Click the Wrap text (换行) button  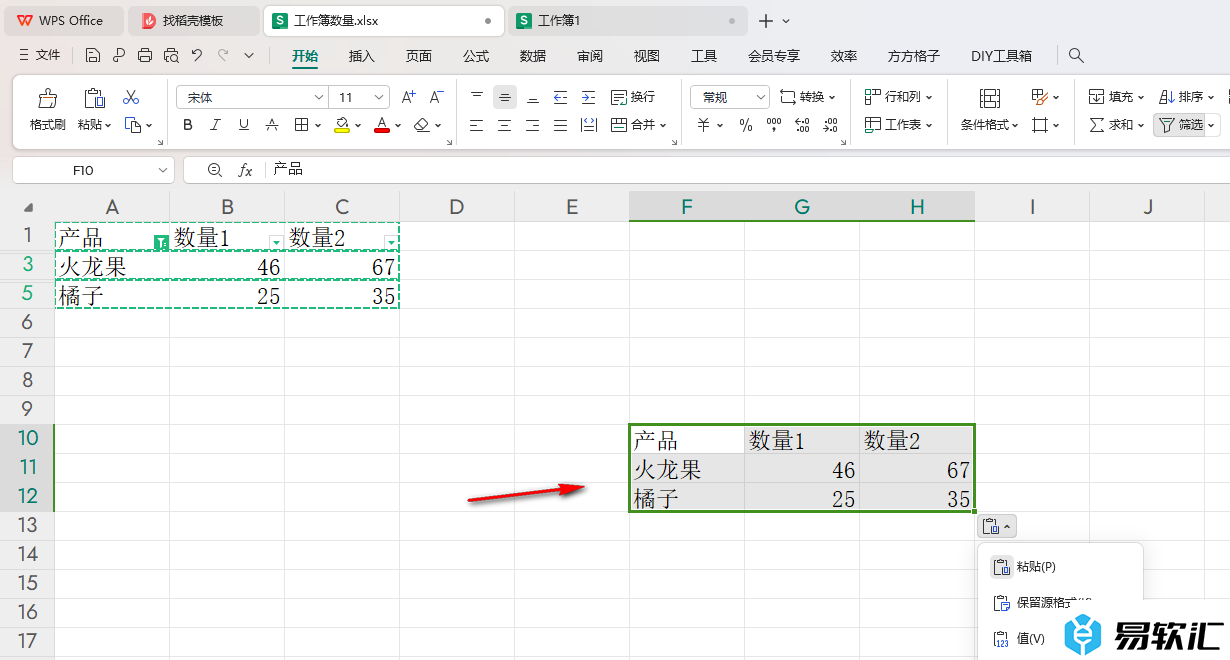633,97
